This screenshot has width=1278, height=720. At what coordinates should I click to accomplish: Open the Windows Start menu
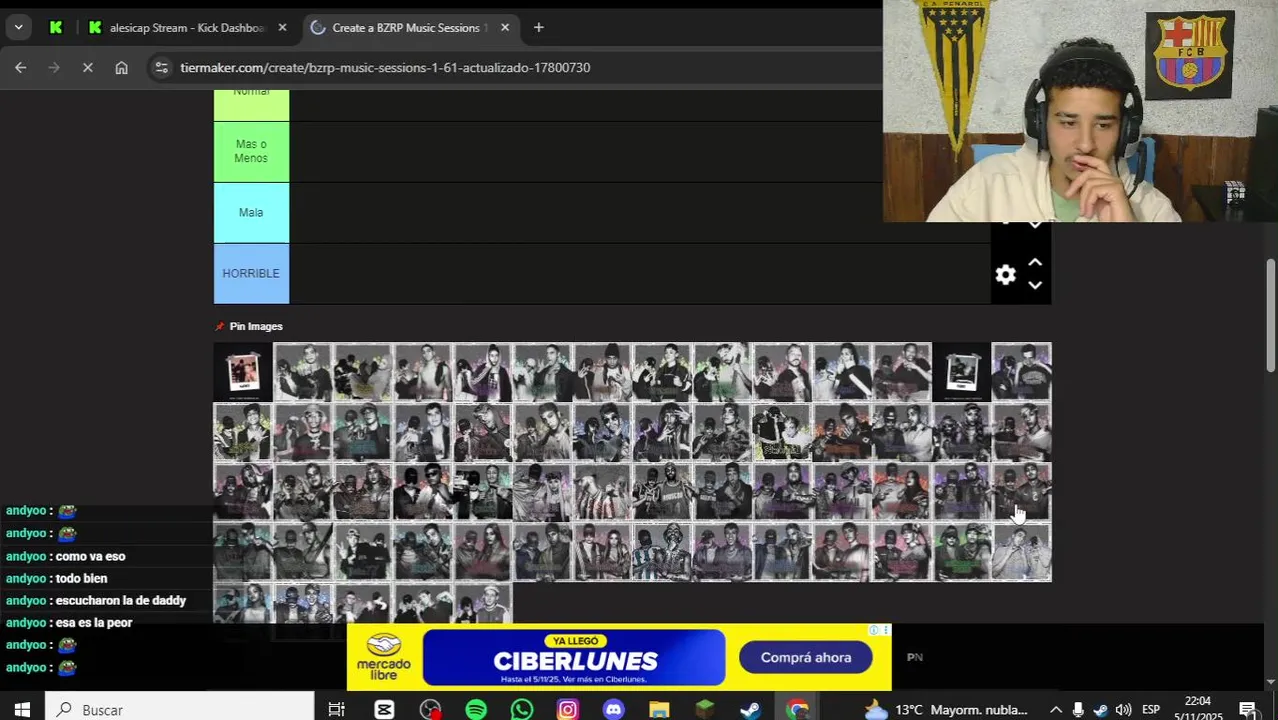(x=21, y=709)
